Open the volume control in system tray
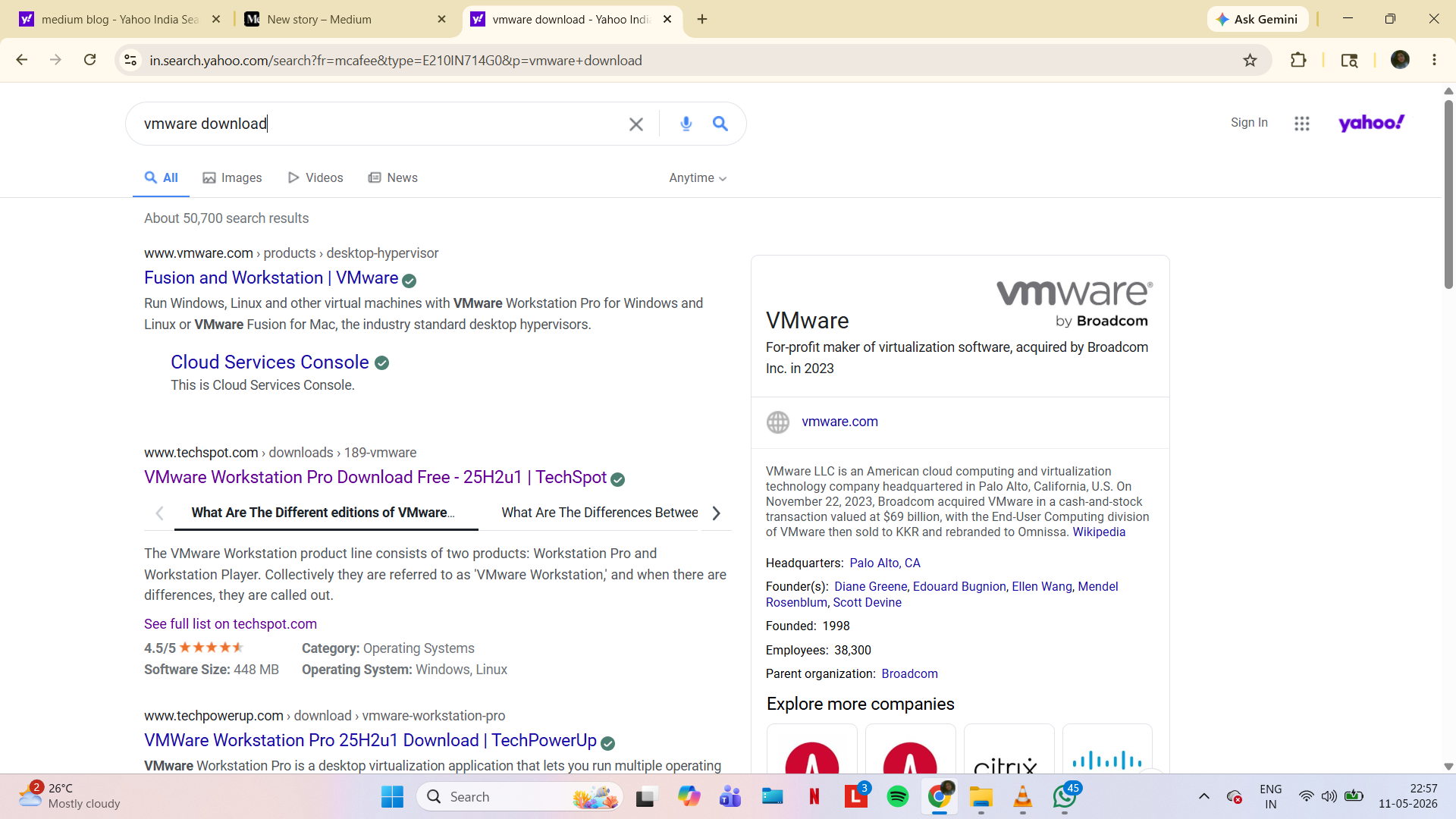The height and width of the screenshot is (819, 1456). [1329, 796]
